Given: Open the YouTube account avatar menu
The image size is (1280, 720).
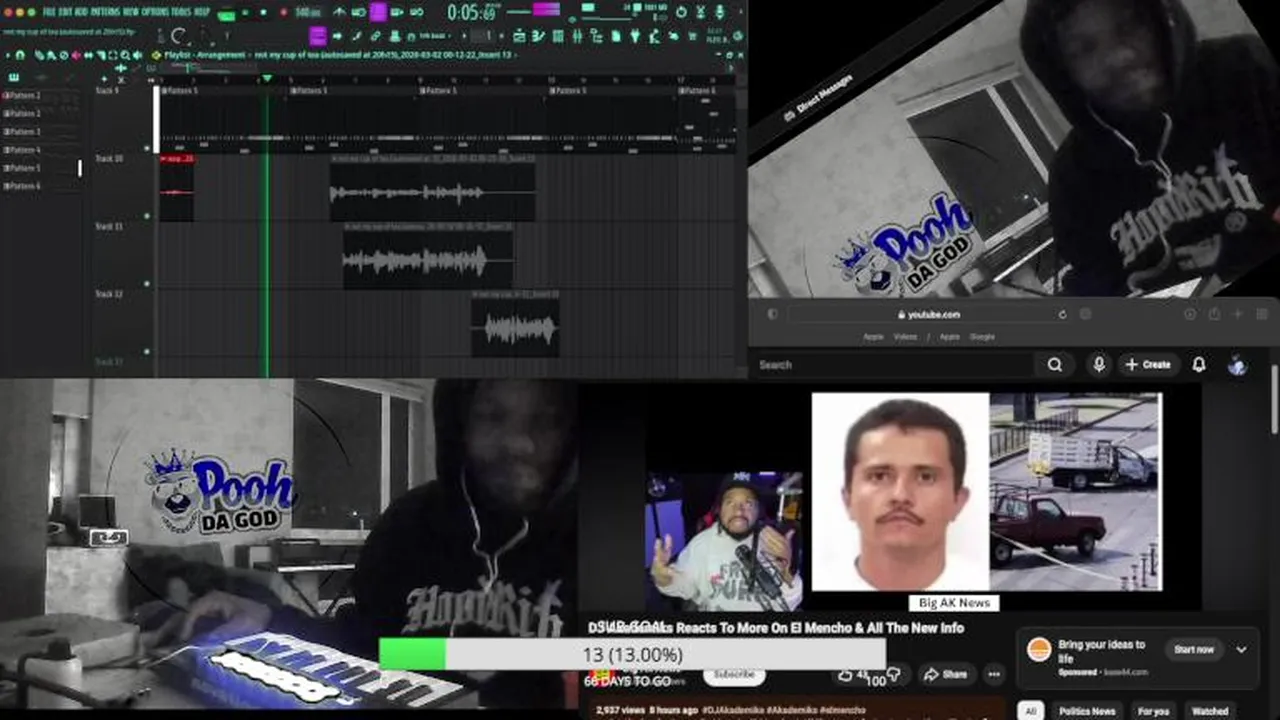Looking at the screenshot, I should [x=1237, y=365].
